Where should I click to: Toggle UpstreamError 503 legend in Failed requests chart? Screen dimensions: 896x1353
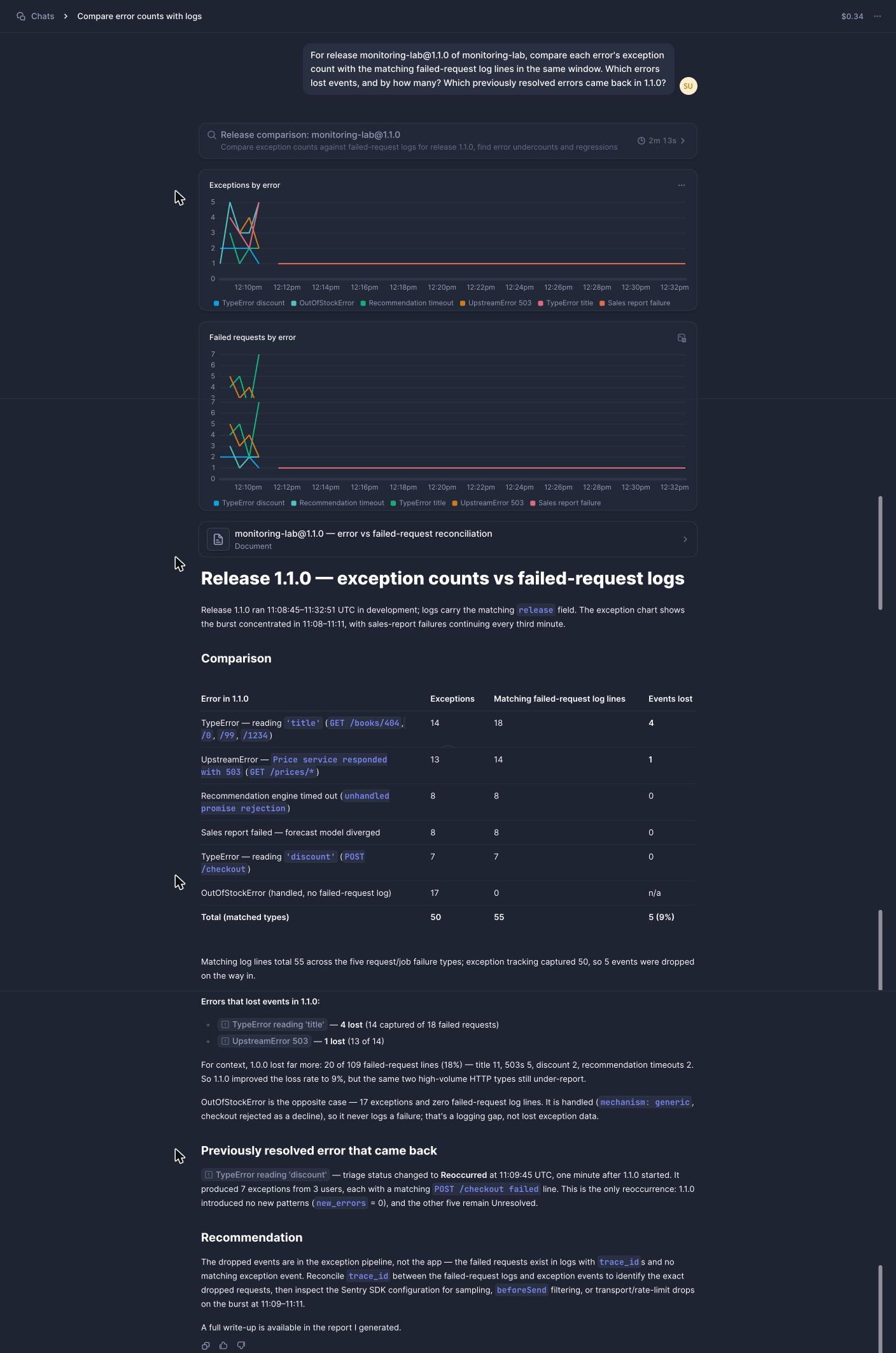[488, 503]
